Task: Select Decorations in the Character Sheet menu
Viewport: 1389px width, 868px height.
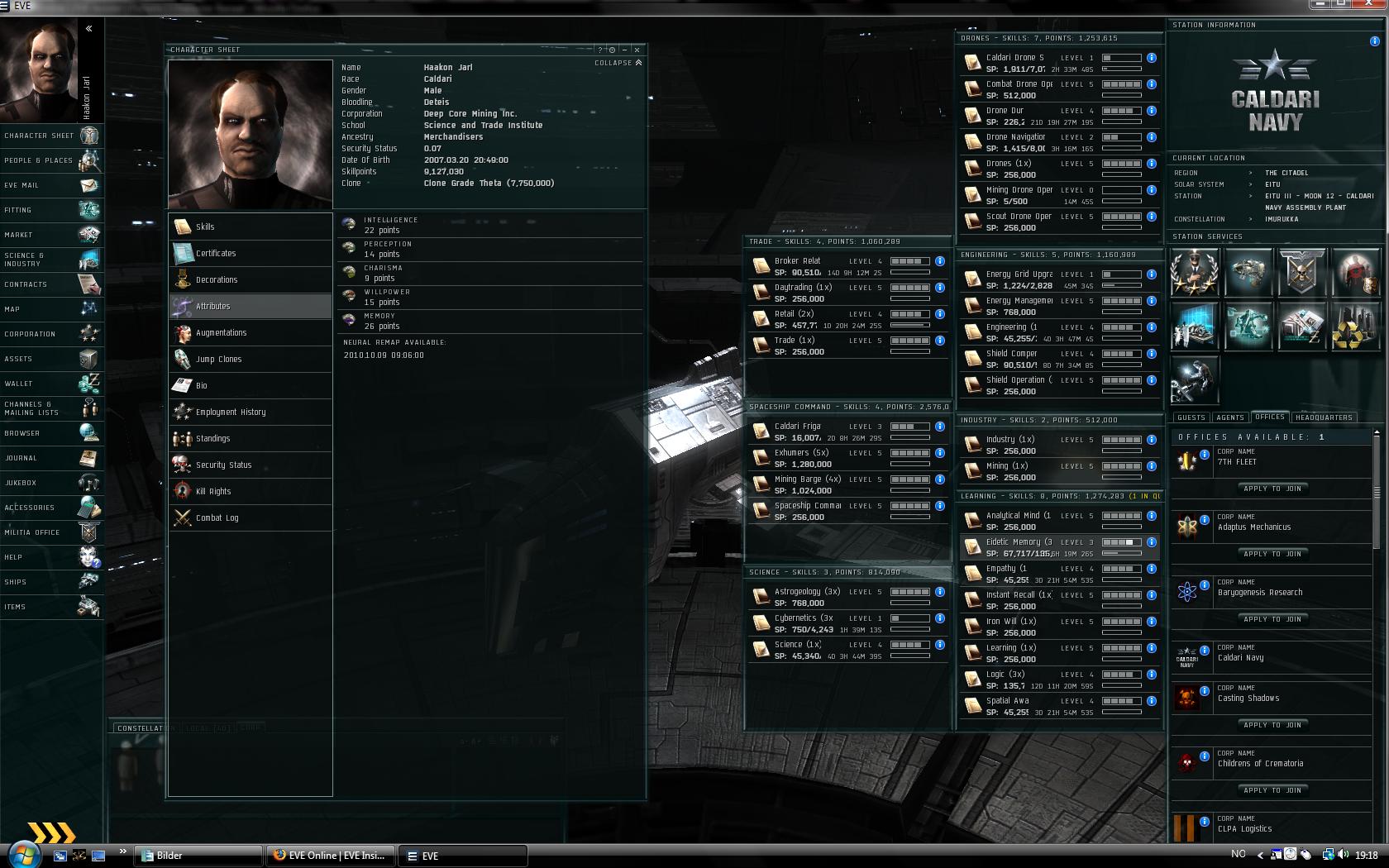Action: [x=251, y=279]
